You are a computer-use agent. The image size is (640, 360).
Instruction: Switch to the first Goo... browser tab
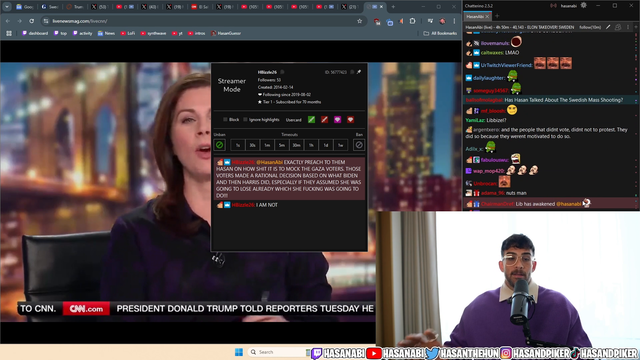[x=25, y=7]
